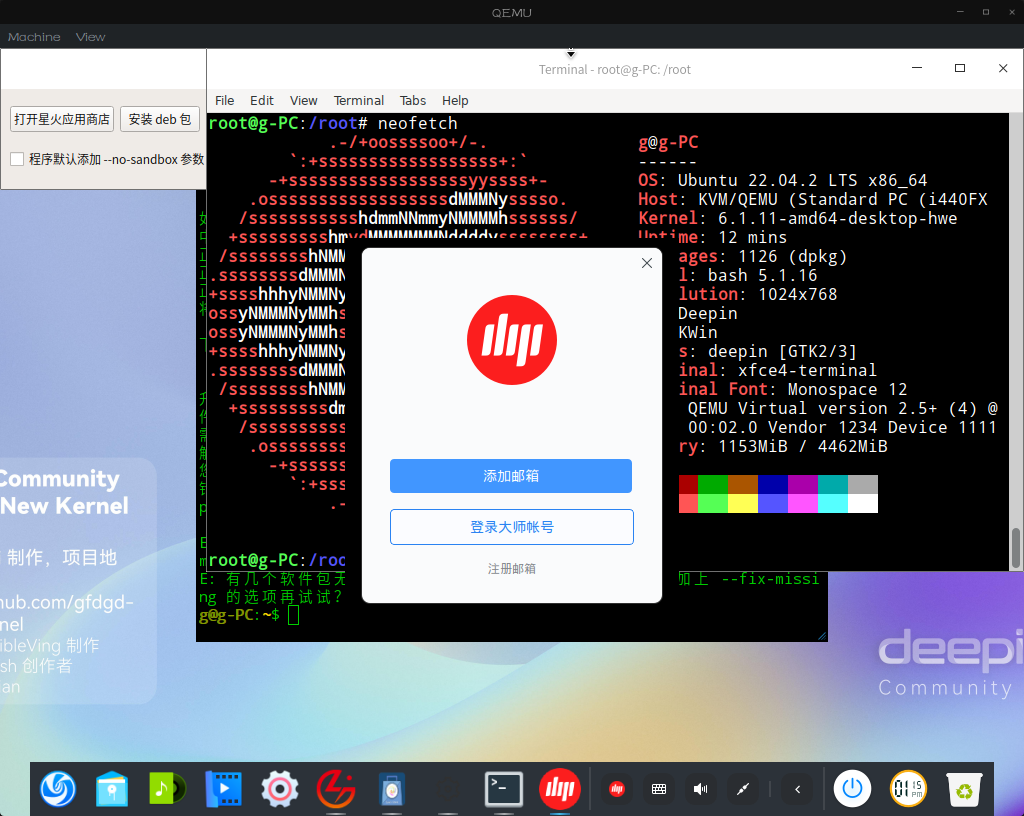Toggle the --no-sandbox 参数 checkbox

pos(18,159)
